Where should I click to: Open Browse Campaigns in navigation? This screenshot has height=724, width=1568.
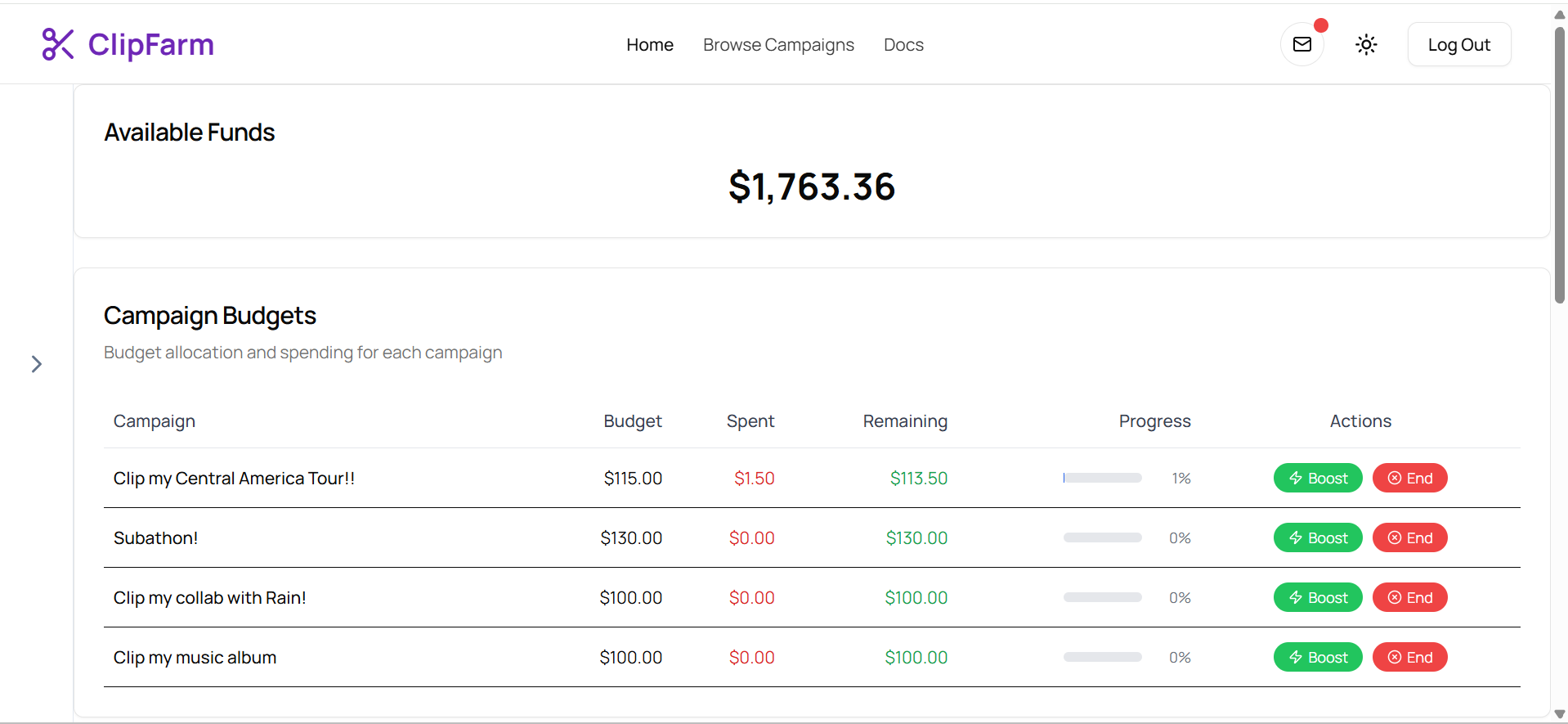[x=778, y=45]
